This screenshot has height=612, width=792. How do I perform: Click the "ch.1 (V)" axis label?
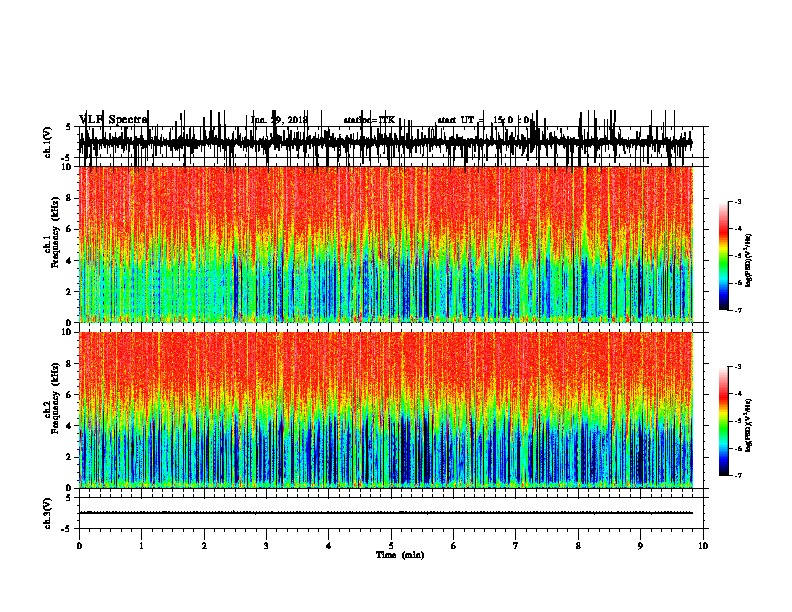pyautogui.click(x=48, y=142)
